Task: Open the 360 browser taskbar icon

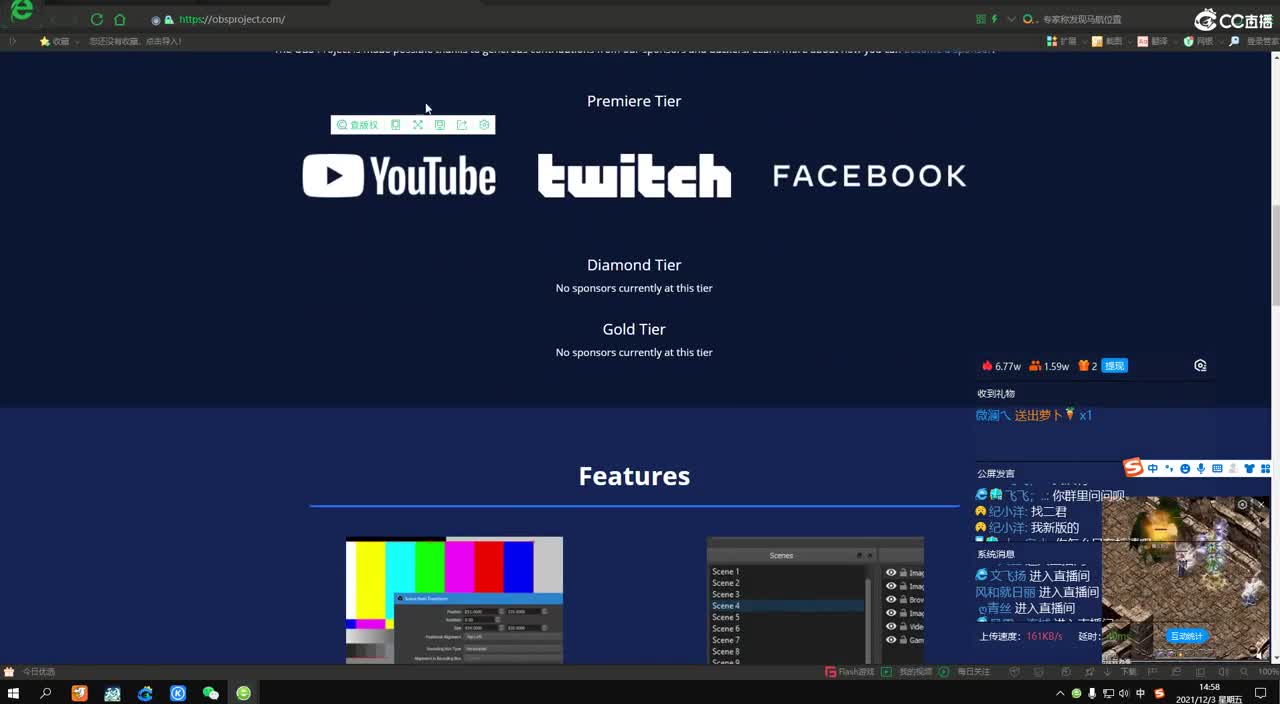Action: [243, 693]
